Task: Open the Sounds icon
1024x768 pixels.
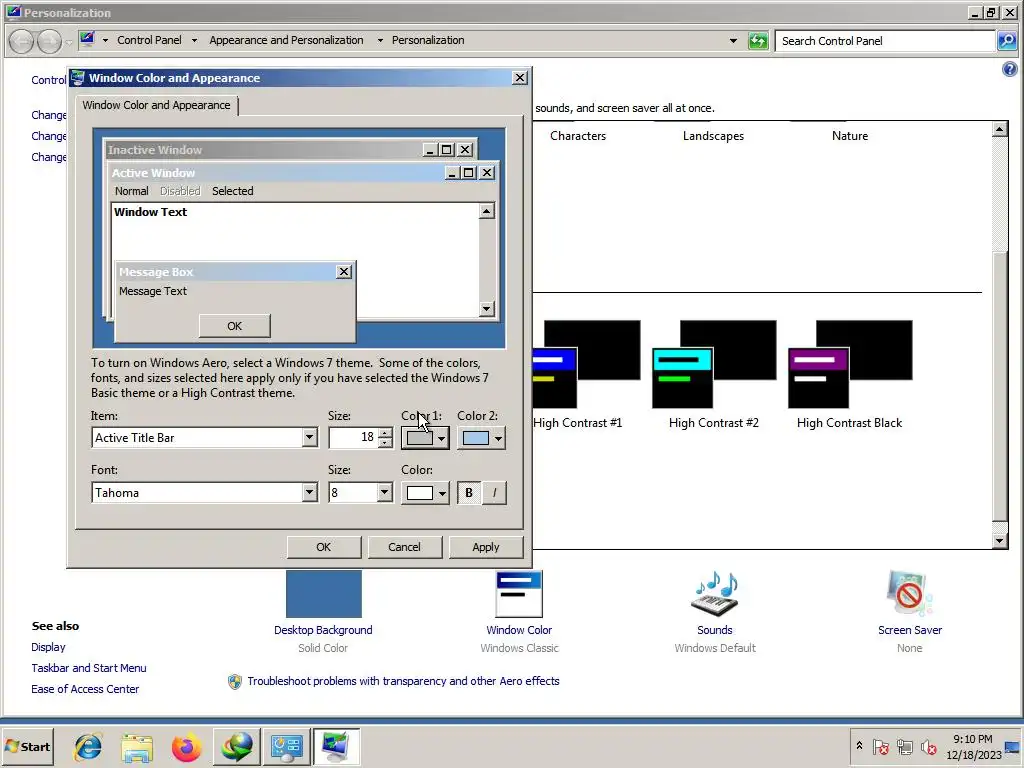Action: tap(714, 594)
